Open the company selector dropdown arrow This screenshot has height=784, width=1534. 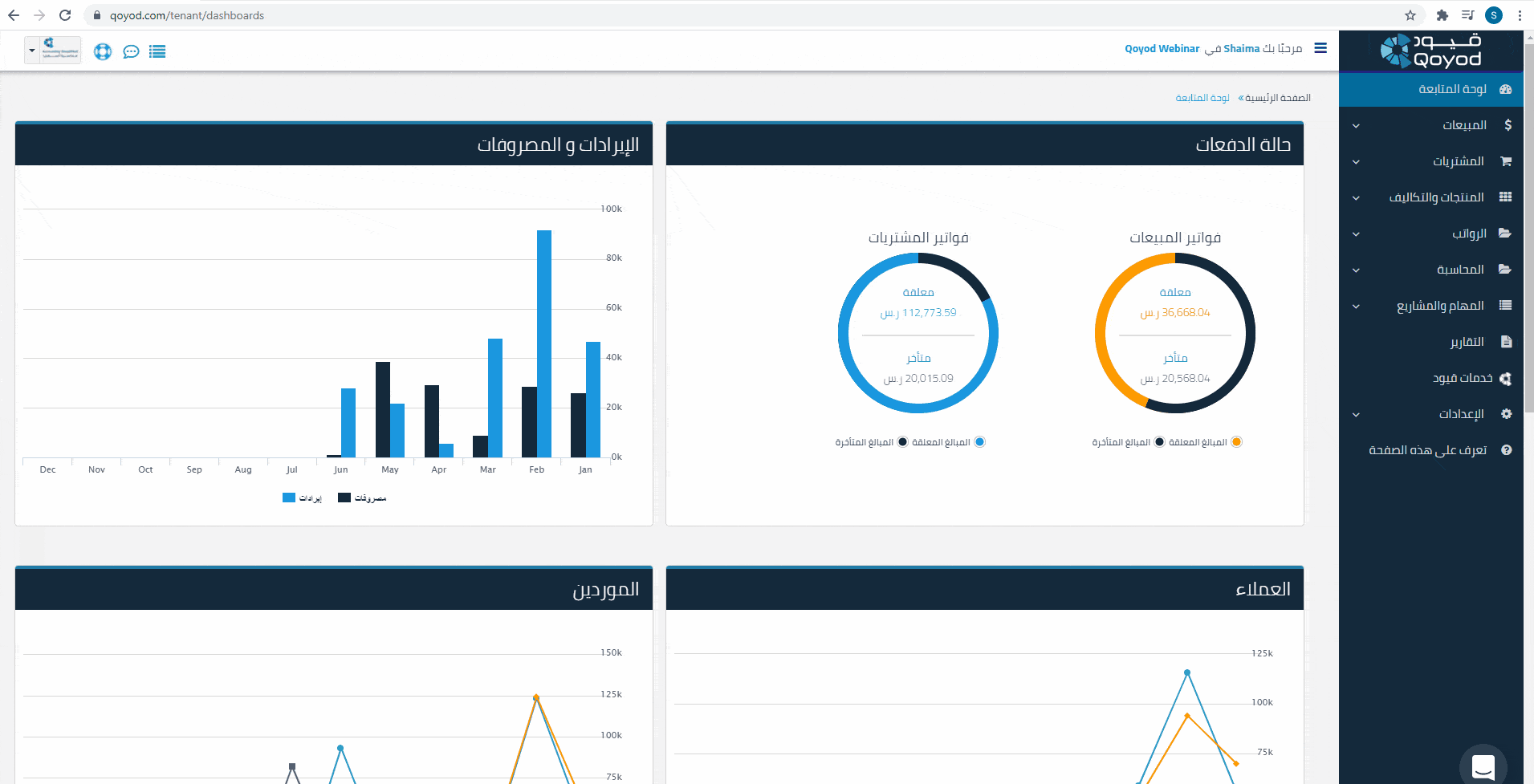click(x=32, y=51)
